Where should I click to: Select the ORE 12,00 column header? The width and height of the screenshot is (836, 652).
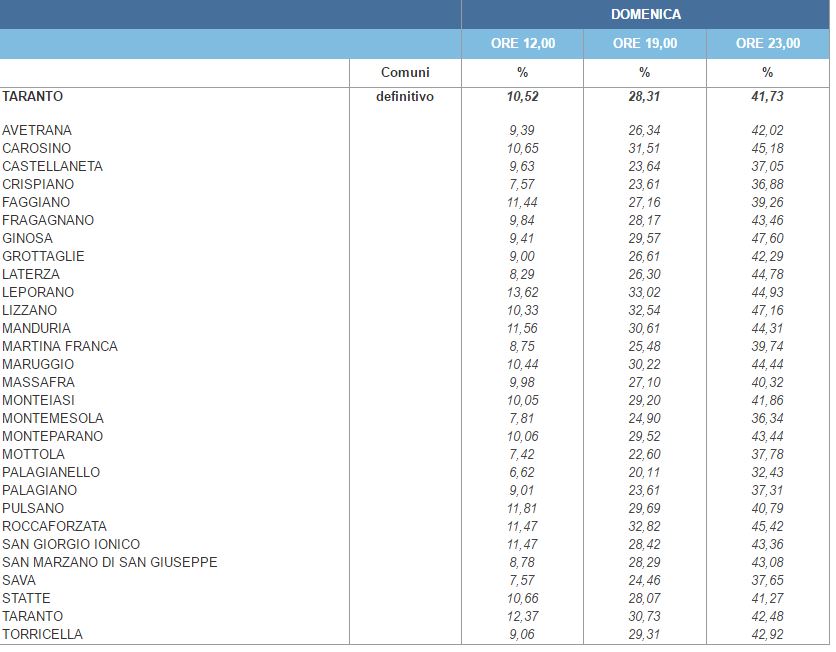tap(522, 43)
